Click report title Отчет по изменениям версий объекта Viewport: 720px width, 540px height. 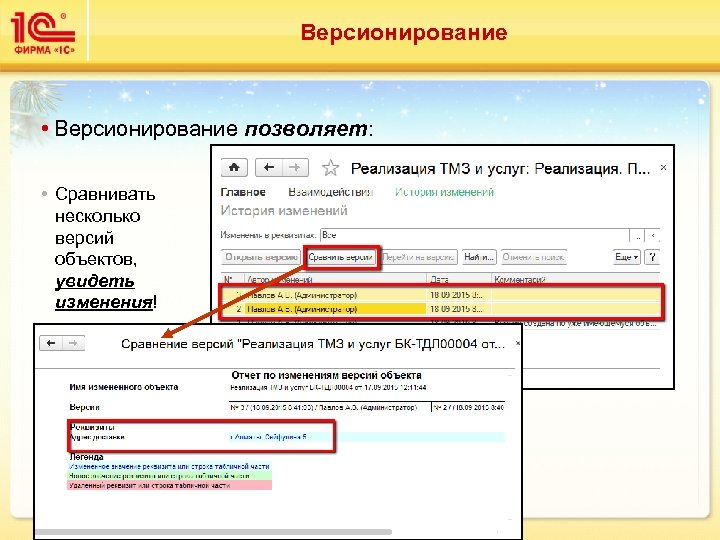tap(326, 375)
